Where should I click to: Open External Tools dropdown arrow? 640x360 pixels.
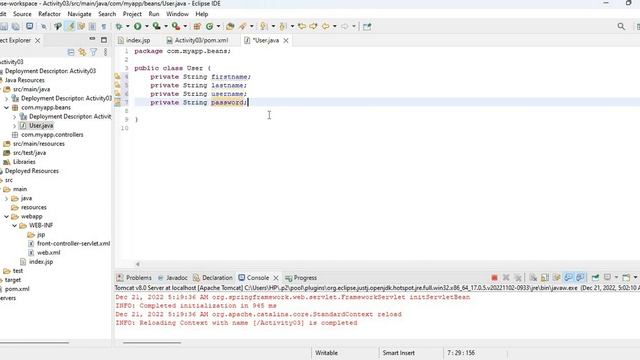[185, 26]
